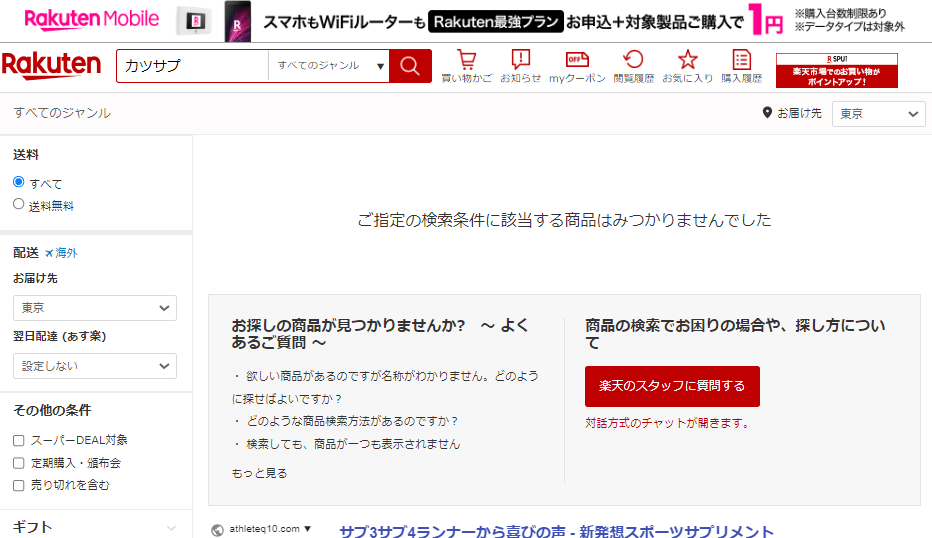The image size is (932, 538).
Task: Click the Rakuten Mobile logo in banner
Action: 92,20
